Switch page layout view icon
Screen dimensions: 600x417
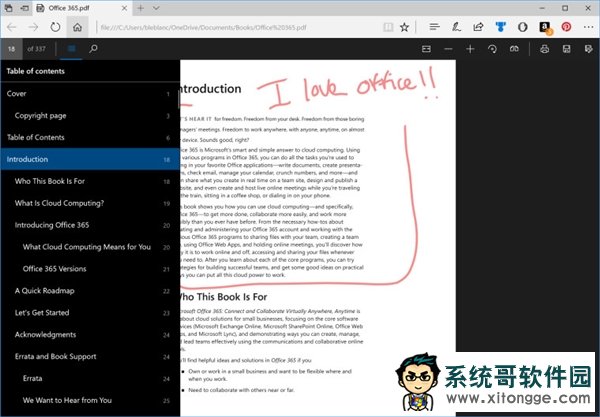514,49
